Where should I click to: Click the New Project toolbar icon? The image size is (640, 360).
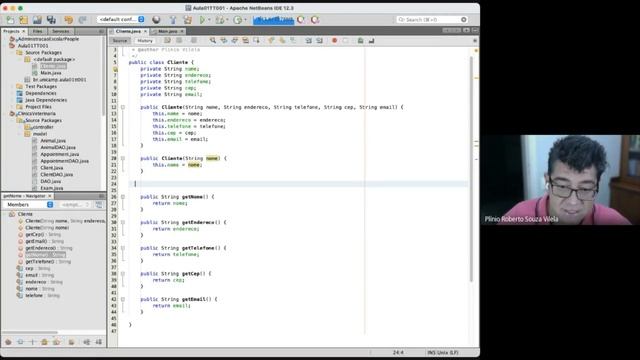[x=24, y=20]
